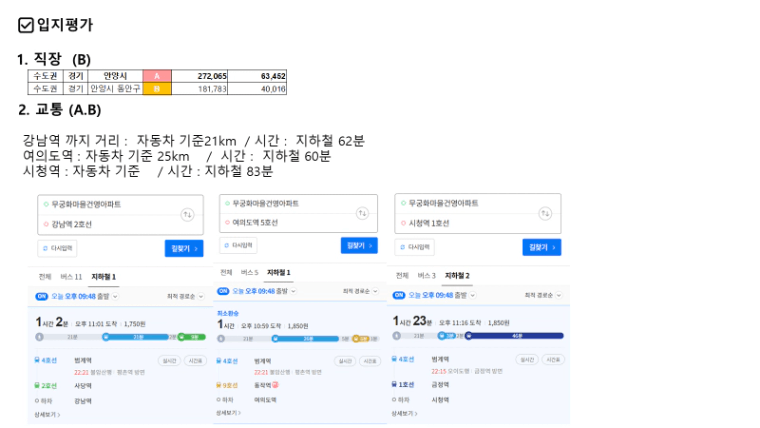Click the 길찾기 button in Gangnam panel

point(184,249)
